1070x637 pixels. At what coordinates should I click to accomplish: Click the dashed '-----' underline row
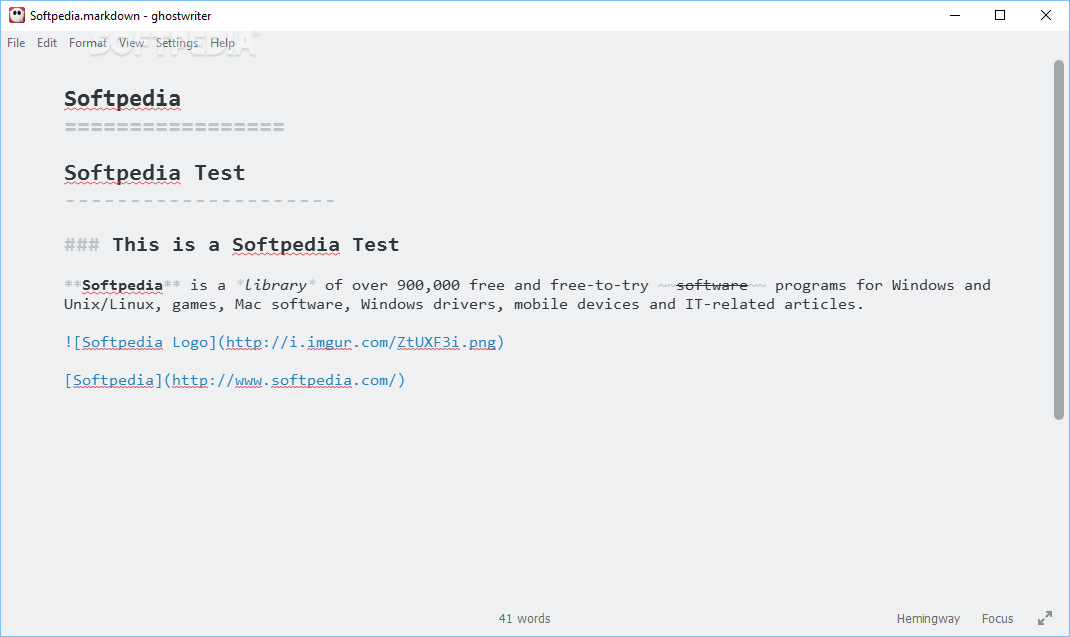[x=200, y=201]
